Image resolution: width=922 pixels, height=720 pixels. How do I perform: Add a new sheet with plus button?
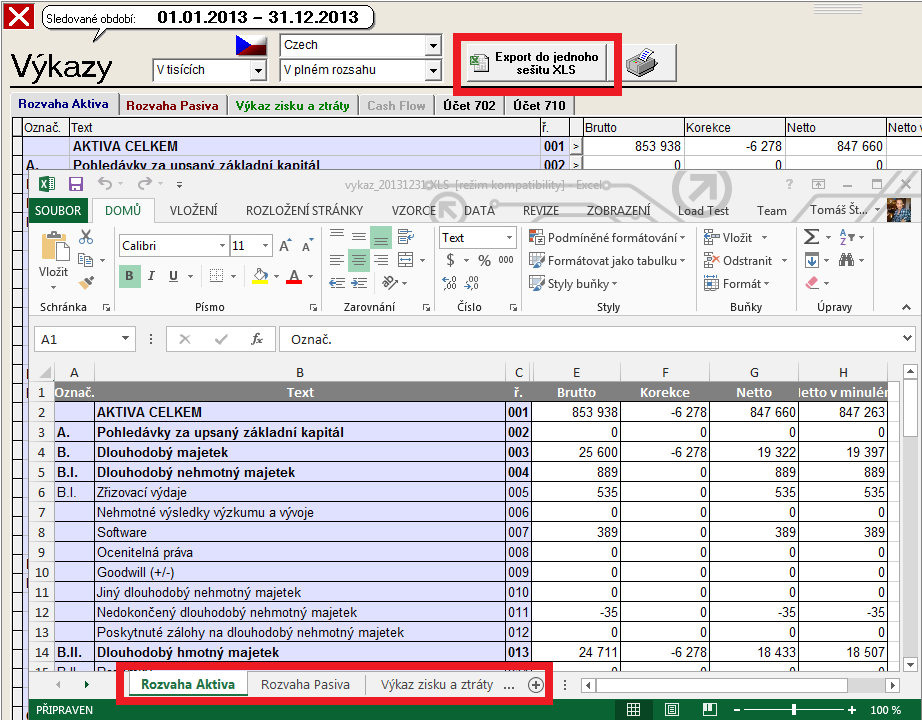click(536, 685)
